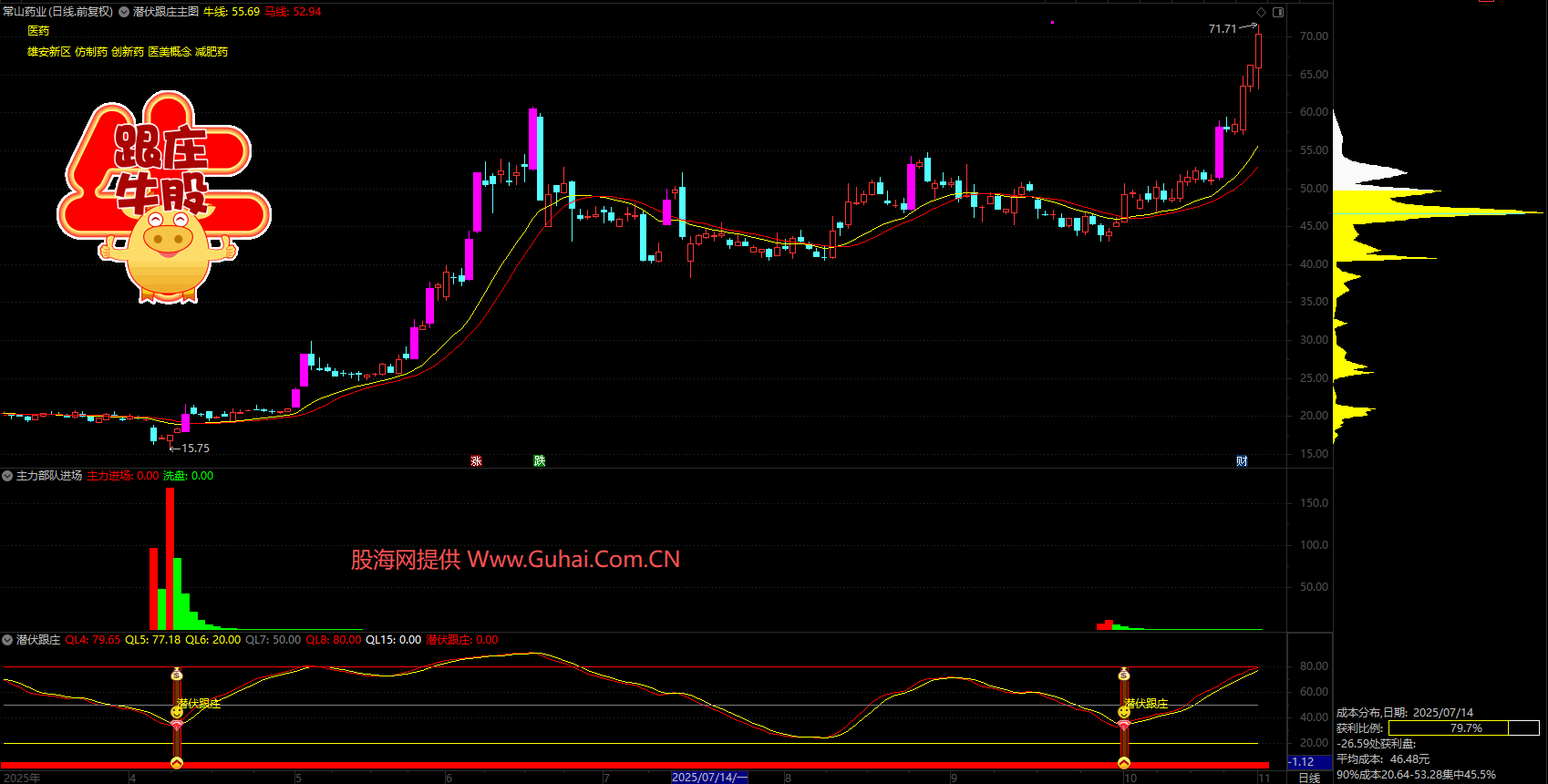Viewport: 1548px width, 784px height.
Task: Click the diamond icon at chart top-right
Action: point(1262,12)
